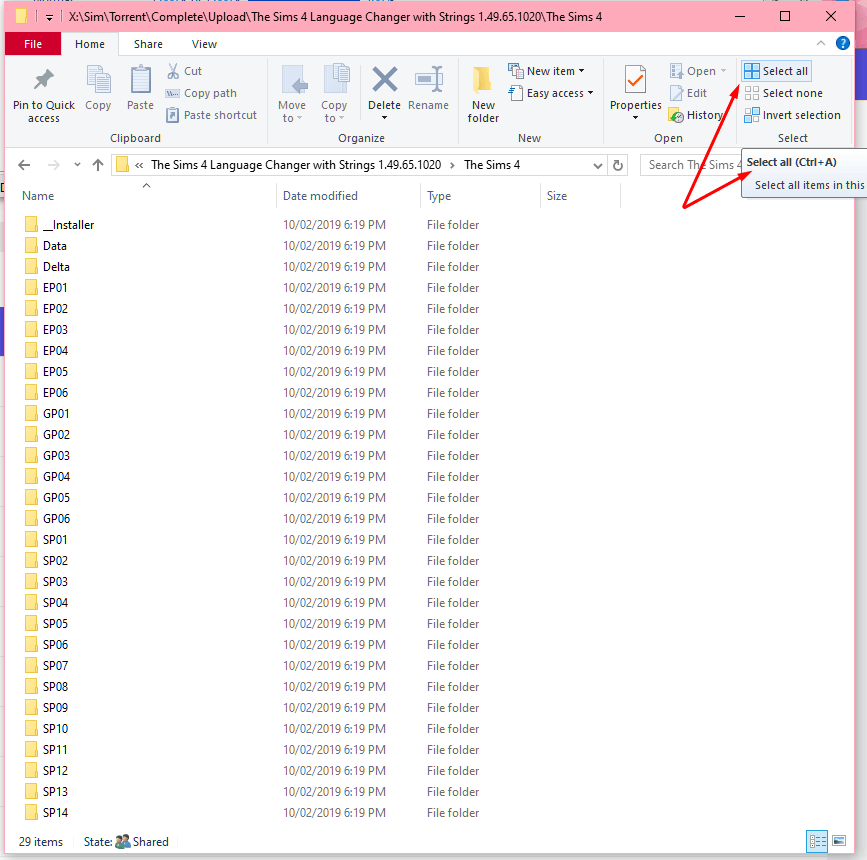Click Pin to Quick access icon
Image resolution: width=867 pixels, height=860 pixels.
point(44,80)
